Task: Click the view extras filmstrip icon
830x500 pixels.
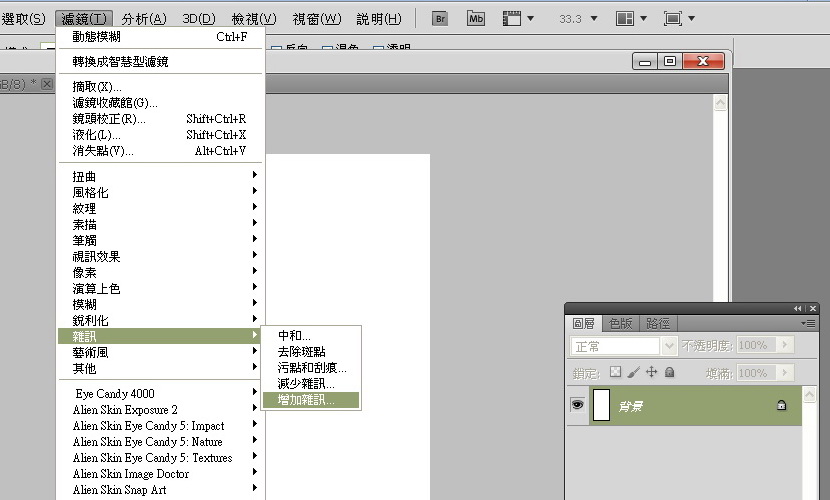Action: tap(512, 19)
